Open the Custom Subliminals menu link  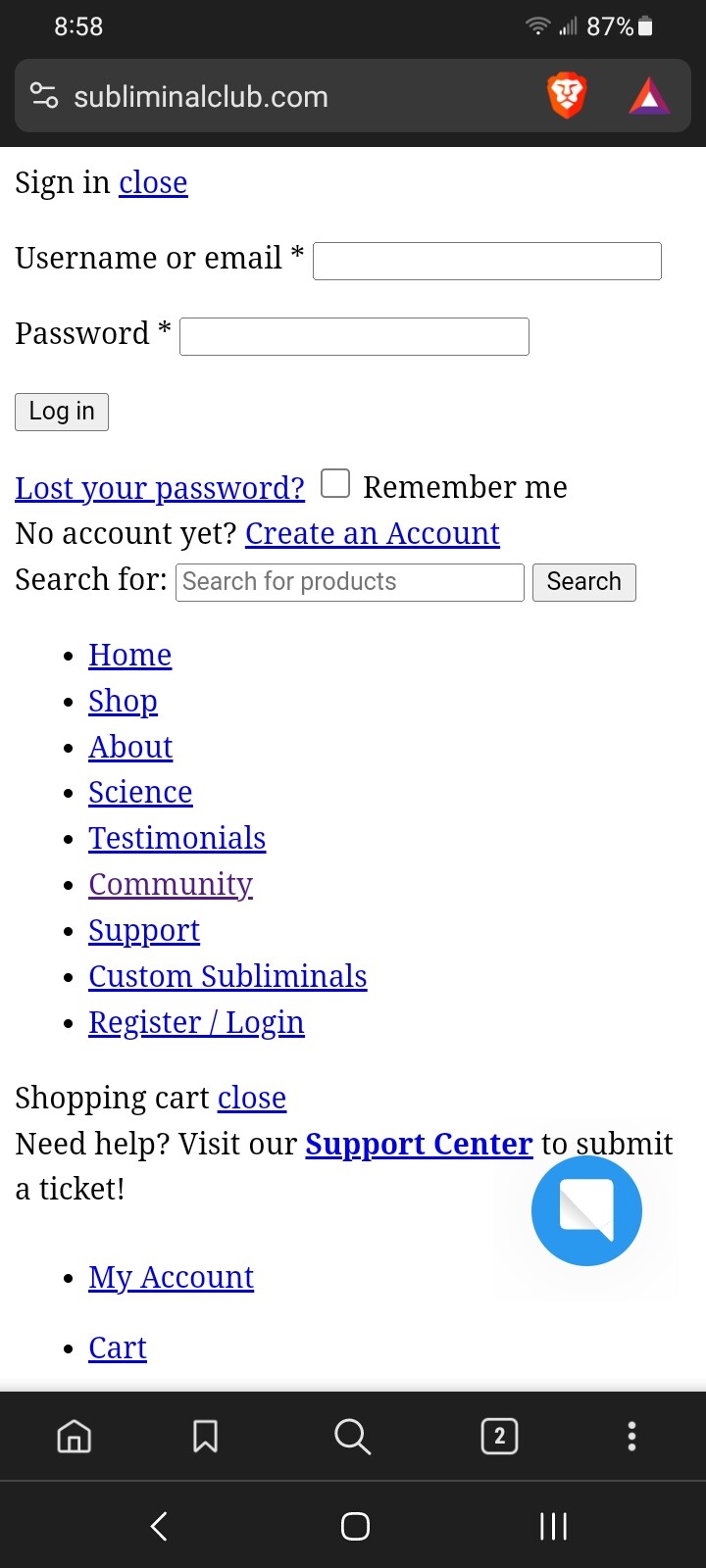coord(227,976)
